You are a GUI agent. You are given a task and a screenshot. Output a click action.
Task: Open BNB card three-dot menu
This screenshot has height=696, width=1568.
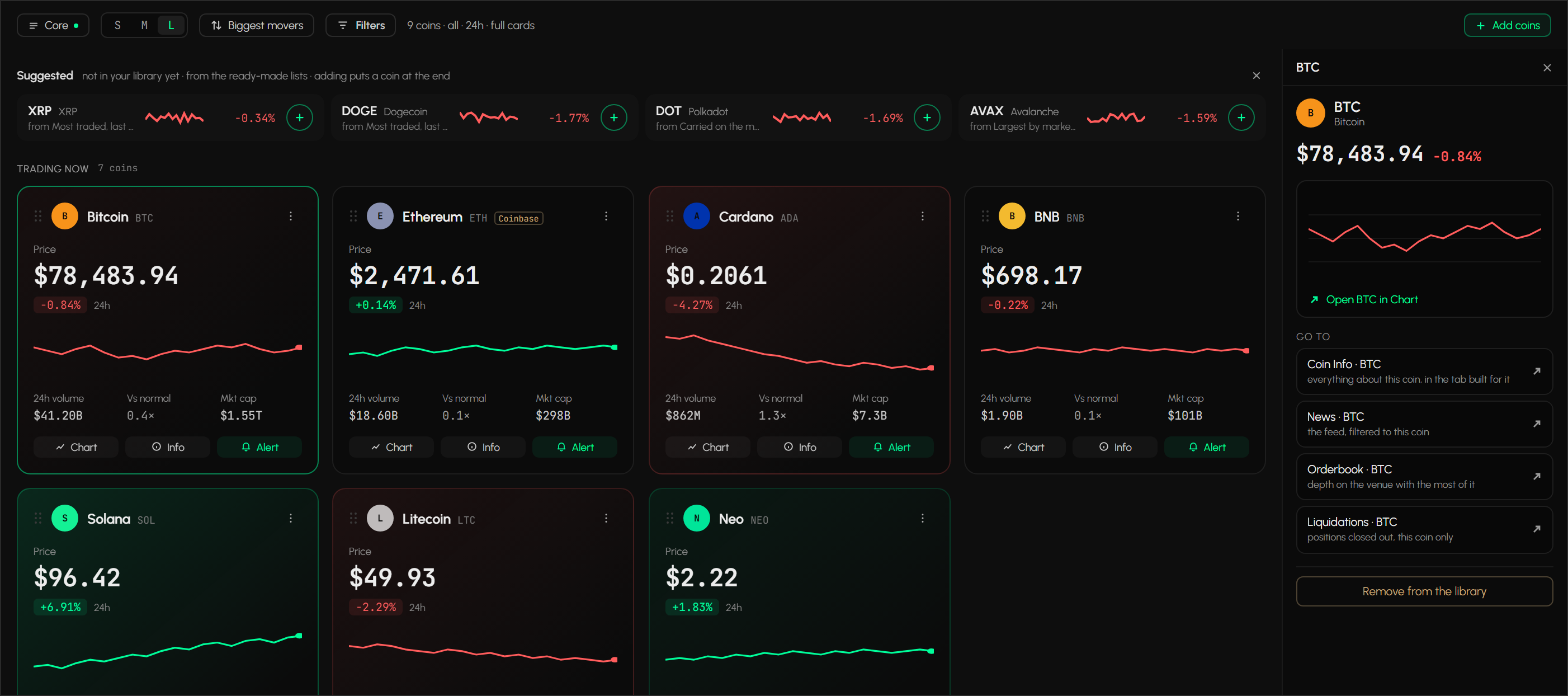[x=1238, y=216]
